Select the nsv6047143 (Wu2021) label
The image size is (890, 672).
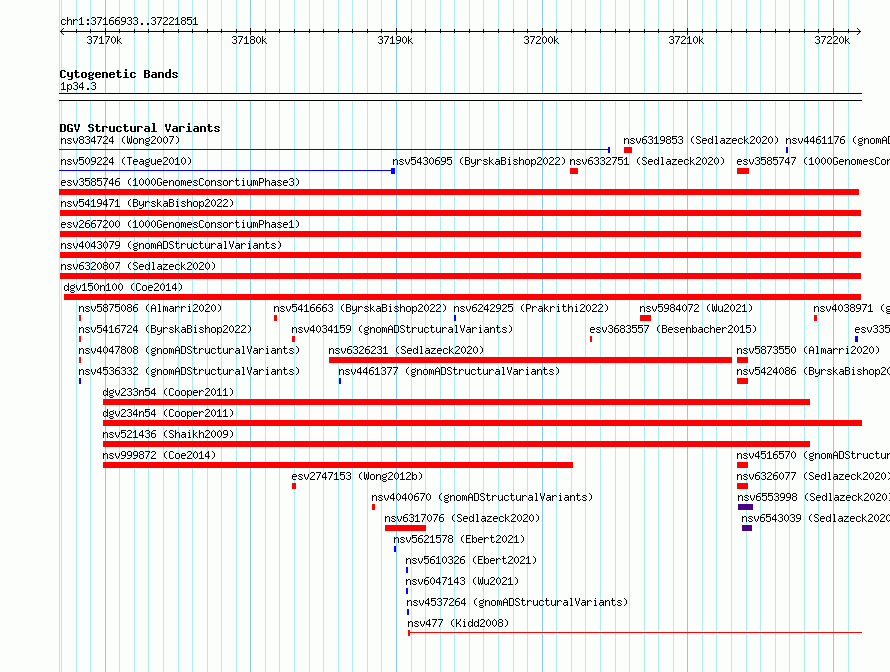pos(462,581)
